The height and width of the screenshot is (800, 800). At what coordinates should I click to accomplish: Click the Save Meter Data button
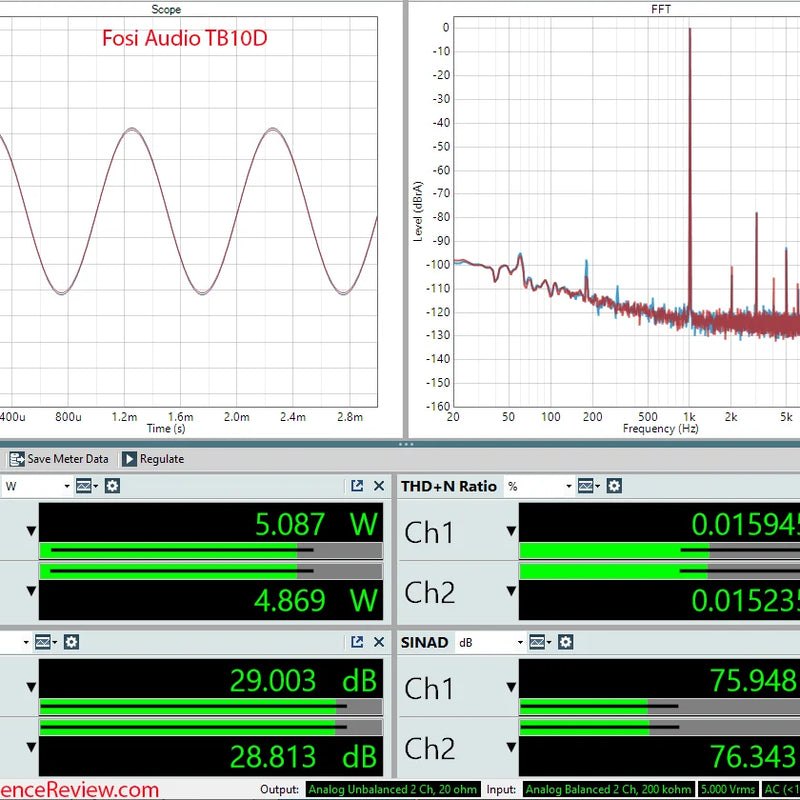coord(59,459)
